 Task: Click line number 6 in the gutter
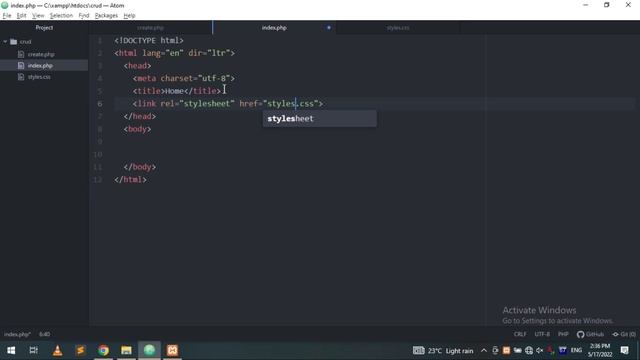tap(100, 104)
